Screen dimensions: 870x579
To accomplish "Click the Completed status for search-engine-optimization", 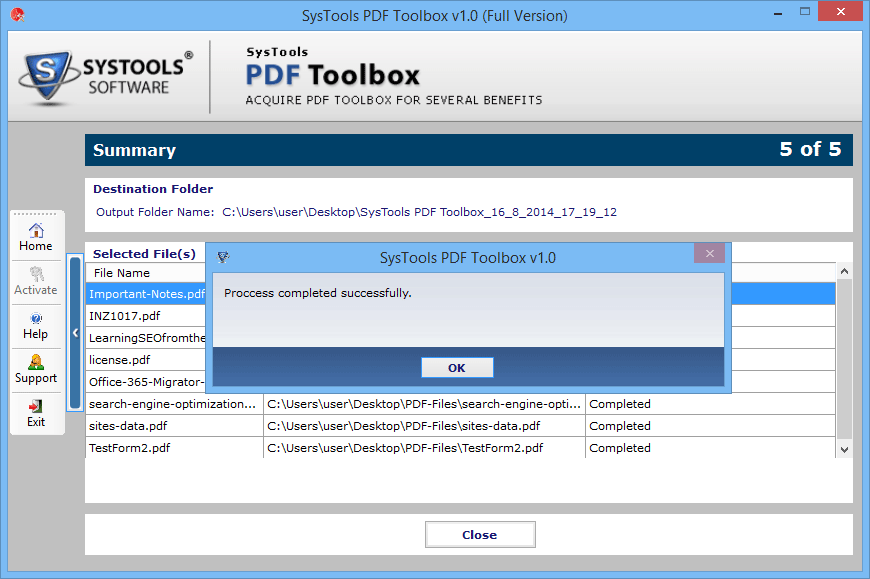I will [x=620, y=404].
